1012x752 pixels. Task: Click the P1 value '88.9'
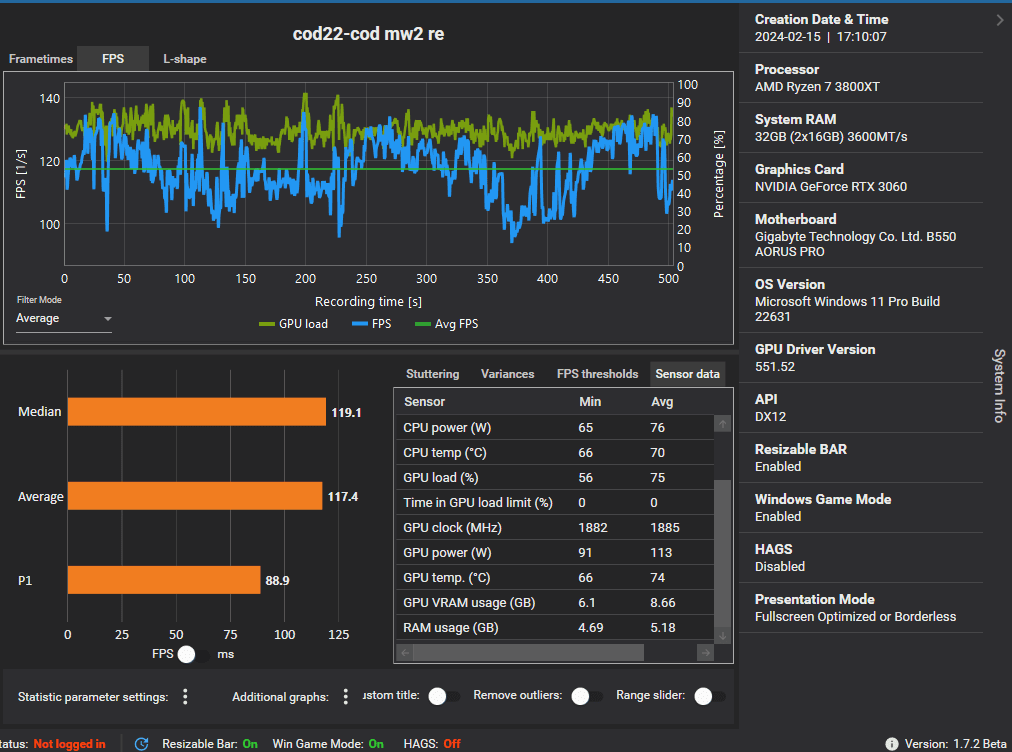click(278, 580)
